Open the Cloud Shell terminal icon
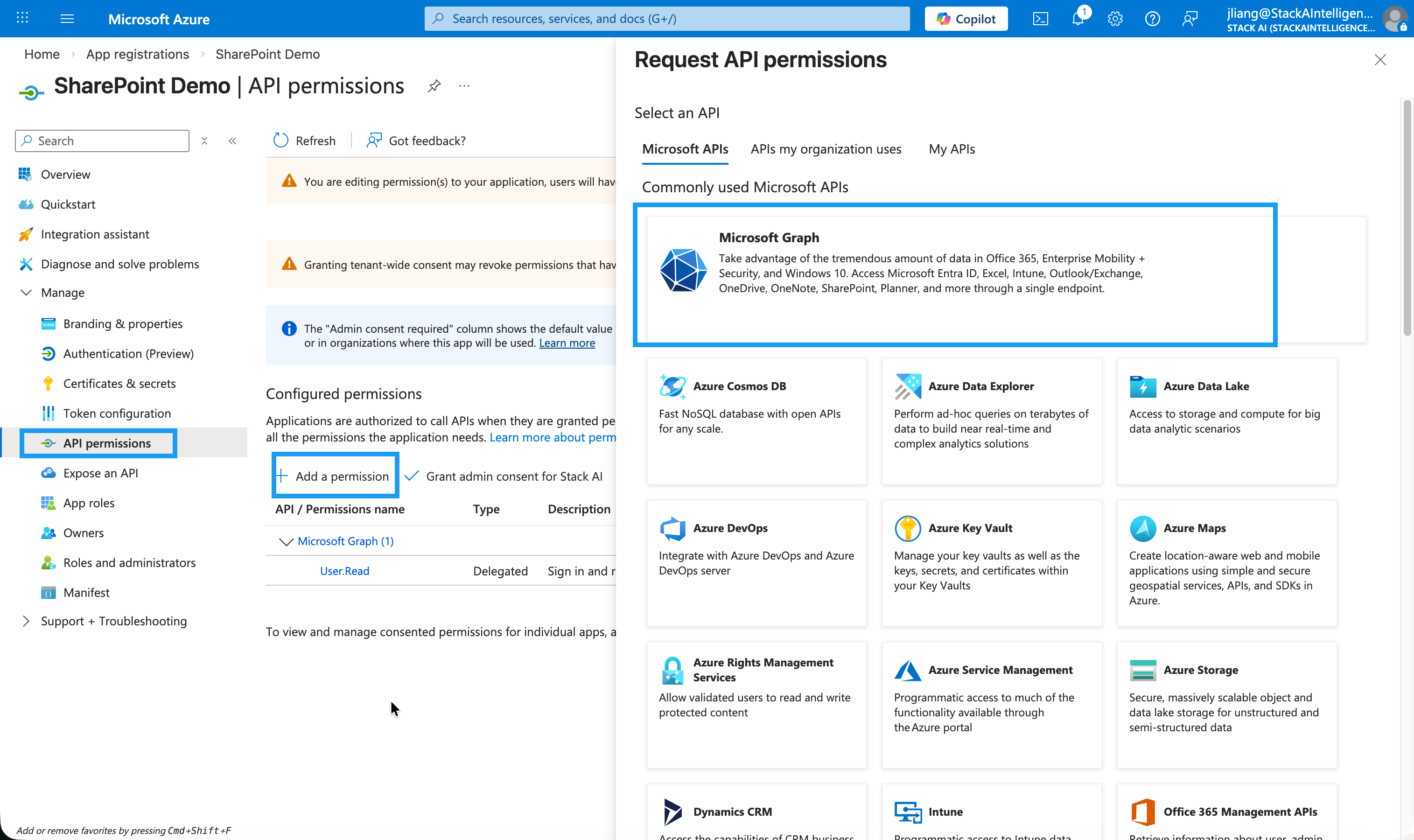The width and height of the screenshot is (1414, 840). [1040, 19]
